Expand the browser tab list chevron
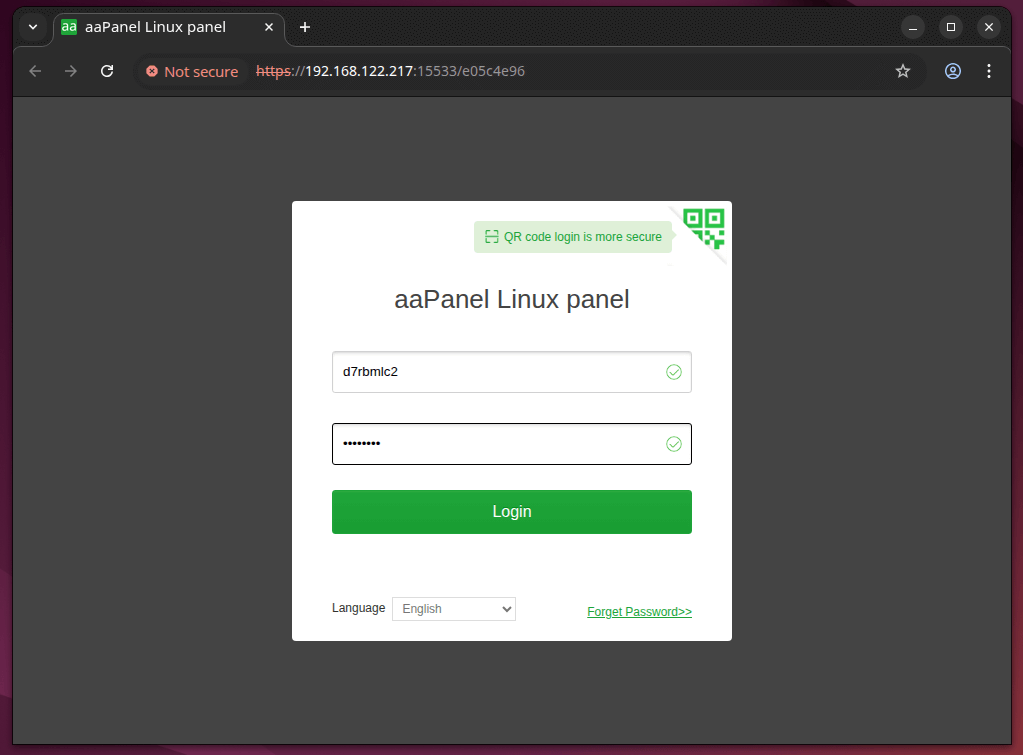The image size is (1023, 755). coord(33,27)
